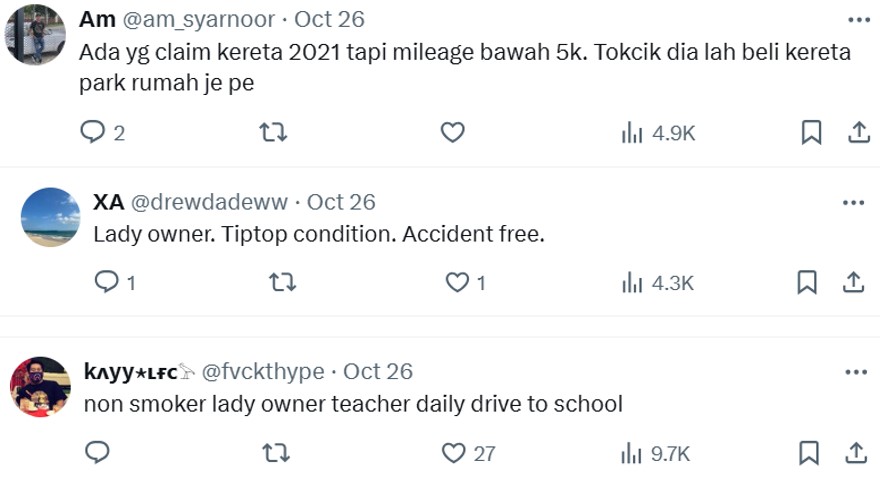Open XA's beach profile picture
Image resolution: width=880 pixels, height=483 pixels.
(x=51, y=217)
